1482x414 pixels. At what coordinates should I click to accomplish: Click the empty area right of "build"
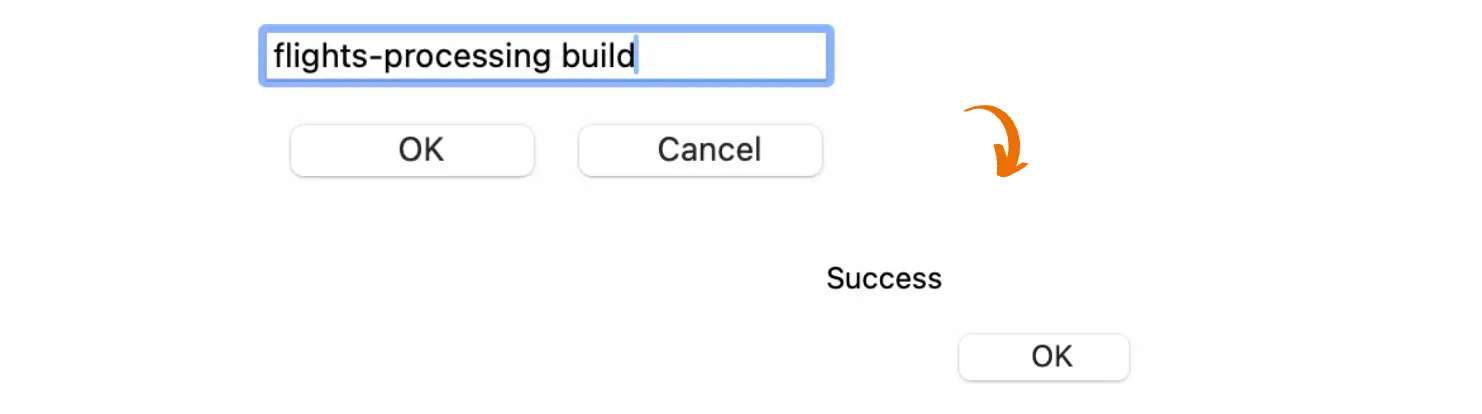[x=730, y=56]
